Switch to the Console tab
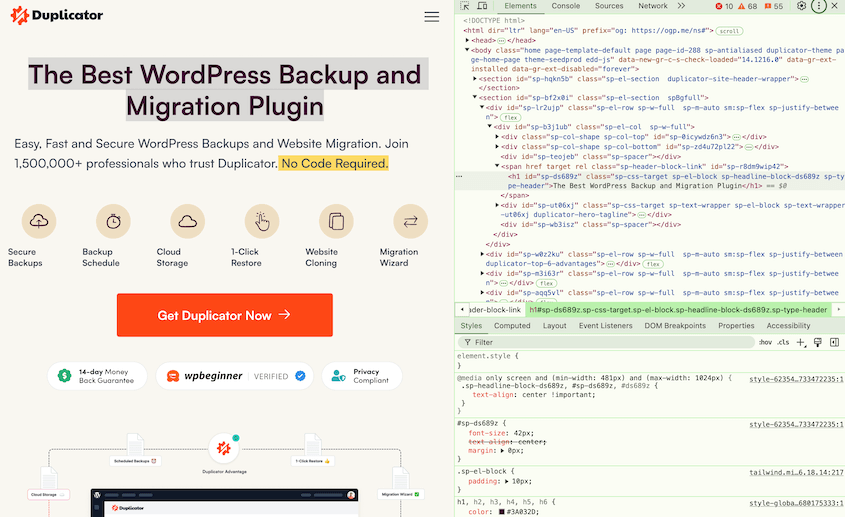This screenshot has height=517, width=845. coord(565,6)
